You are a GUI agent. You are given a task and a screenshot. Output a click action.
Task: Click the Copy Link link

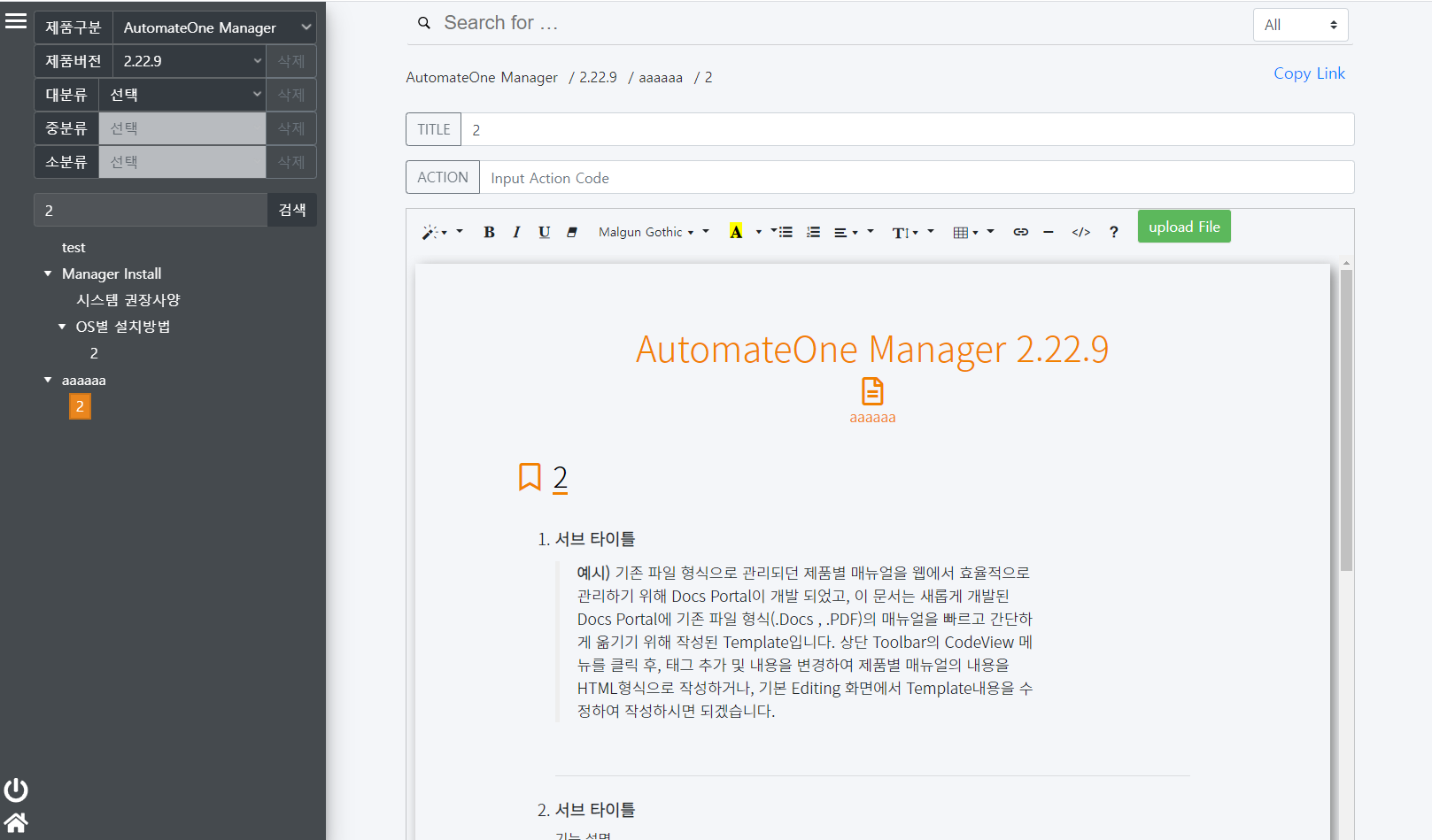point(1309,73)
